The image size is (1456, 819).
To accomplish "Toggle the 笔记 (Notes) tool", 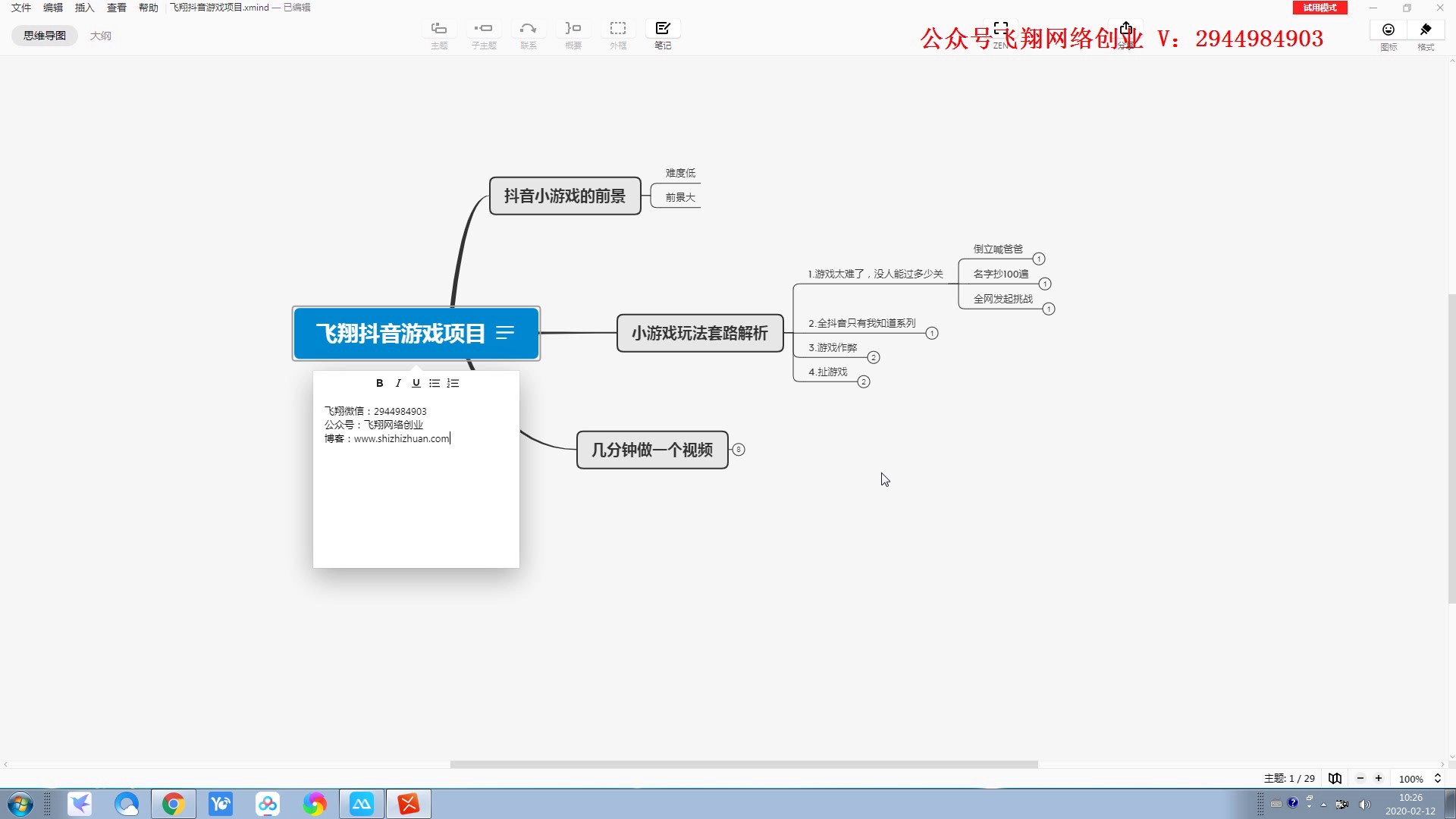I will (663, 29).
